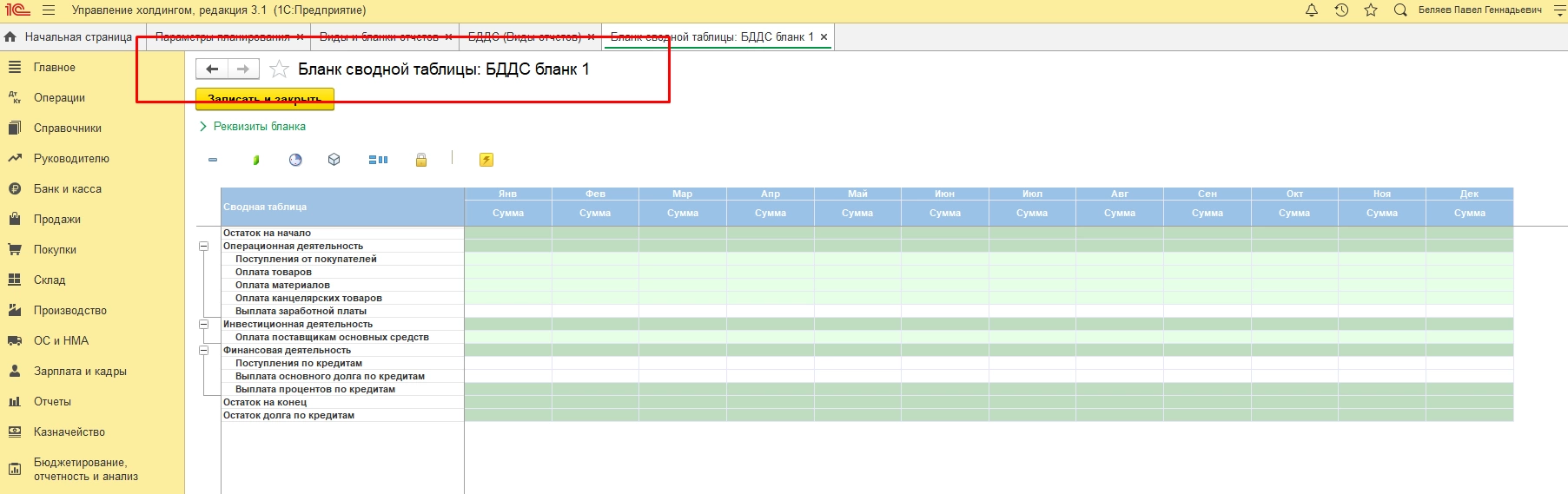1568x494 pixels.
Task: Select row Остаток на конец
Action: point(342,402)
